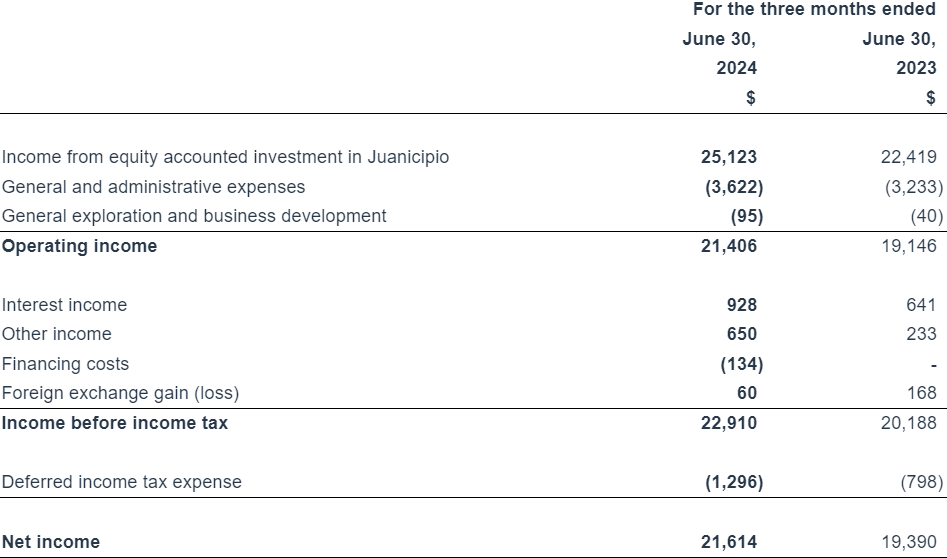The height and width of the screenshot is (558, 947).
Task: Click the Foreign exchange gain (loss) label
Action: [x=120, y=393]
